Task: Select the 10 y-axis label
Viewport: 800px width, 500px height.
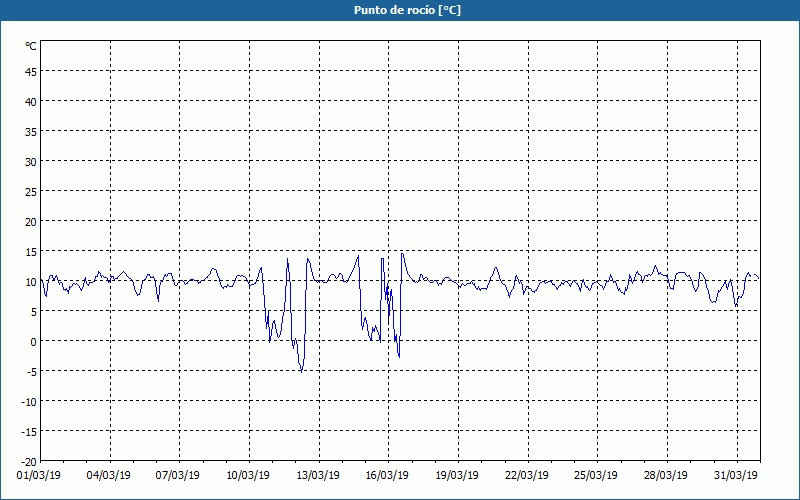Action: [x=31, y=282]
